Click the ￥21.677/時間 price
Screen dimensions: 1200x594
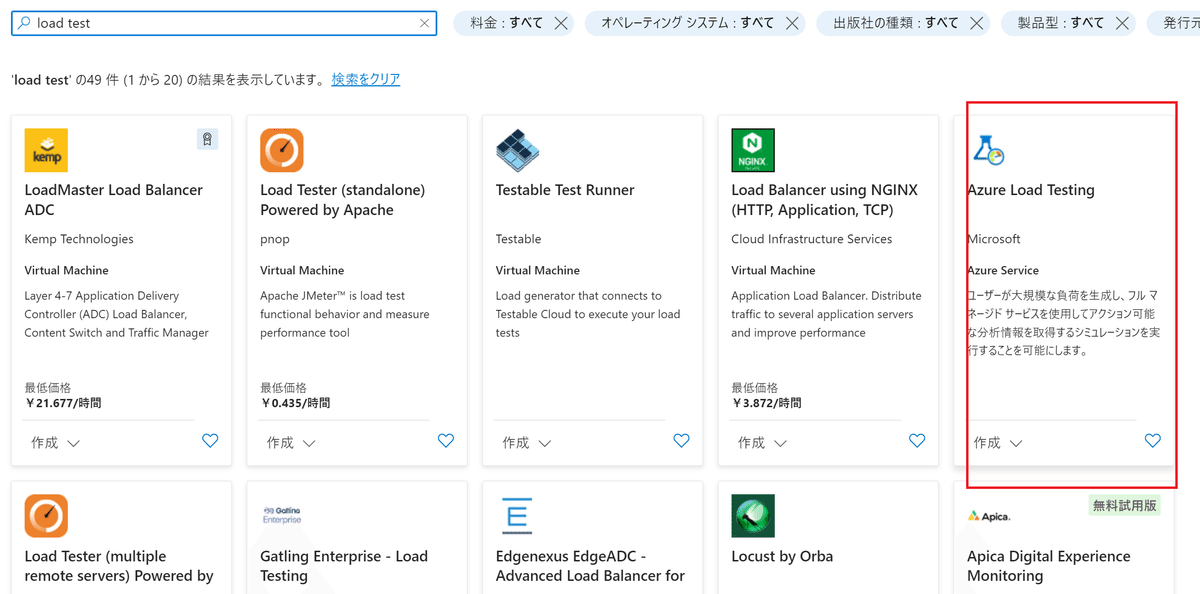(x=63, y=403)
